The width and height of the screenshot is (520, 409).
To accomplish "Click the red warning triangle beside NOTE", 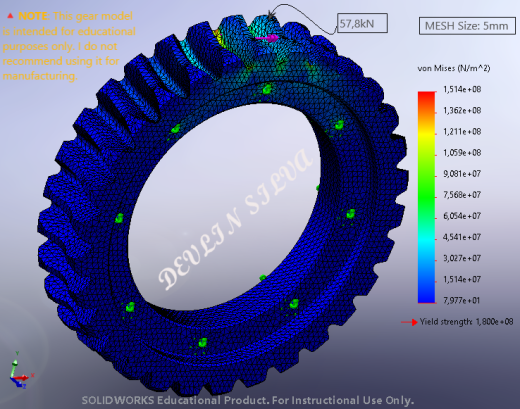I will (11, 16).
